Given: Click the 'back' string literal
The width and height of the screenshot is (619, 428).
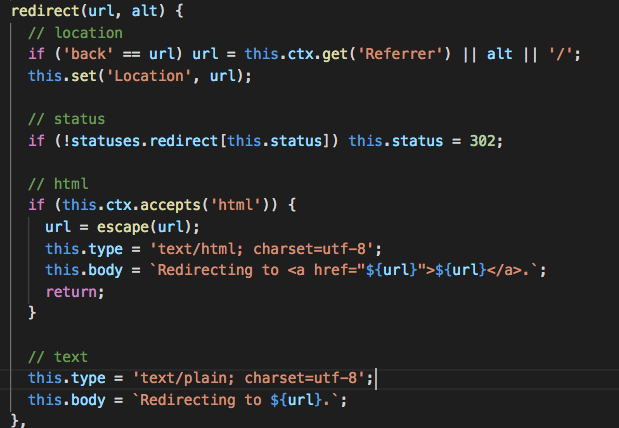Looking at the screenshot, I should [x=88, y=54].
